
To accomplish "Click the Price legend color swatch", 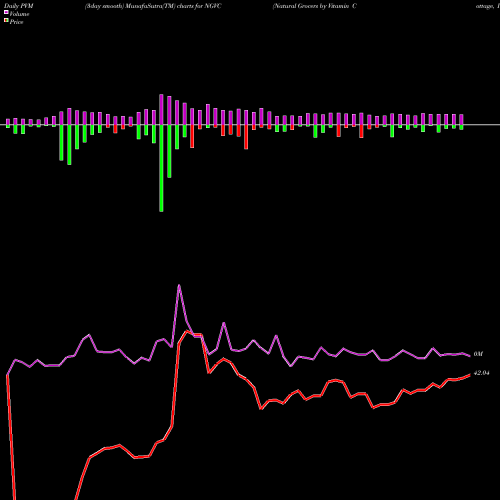I will [6, 21].
